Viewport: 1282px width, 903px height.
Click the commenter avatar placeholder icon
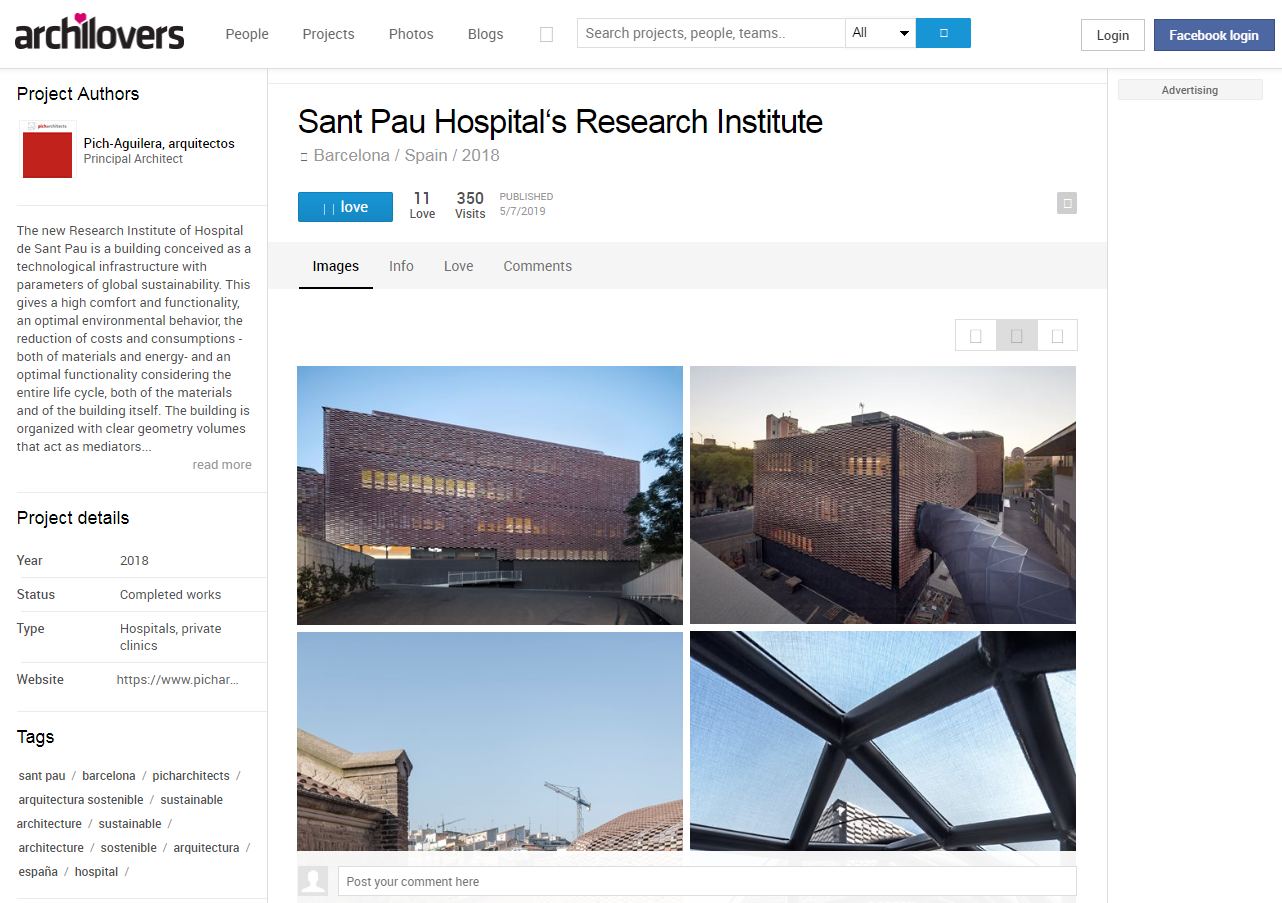(314, 881)
